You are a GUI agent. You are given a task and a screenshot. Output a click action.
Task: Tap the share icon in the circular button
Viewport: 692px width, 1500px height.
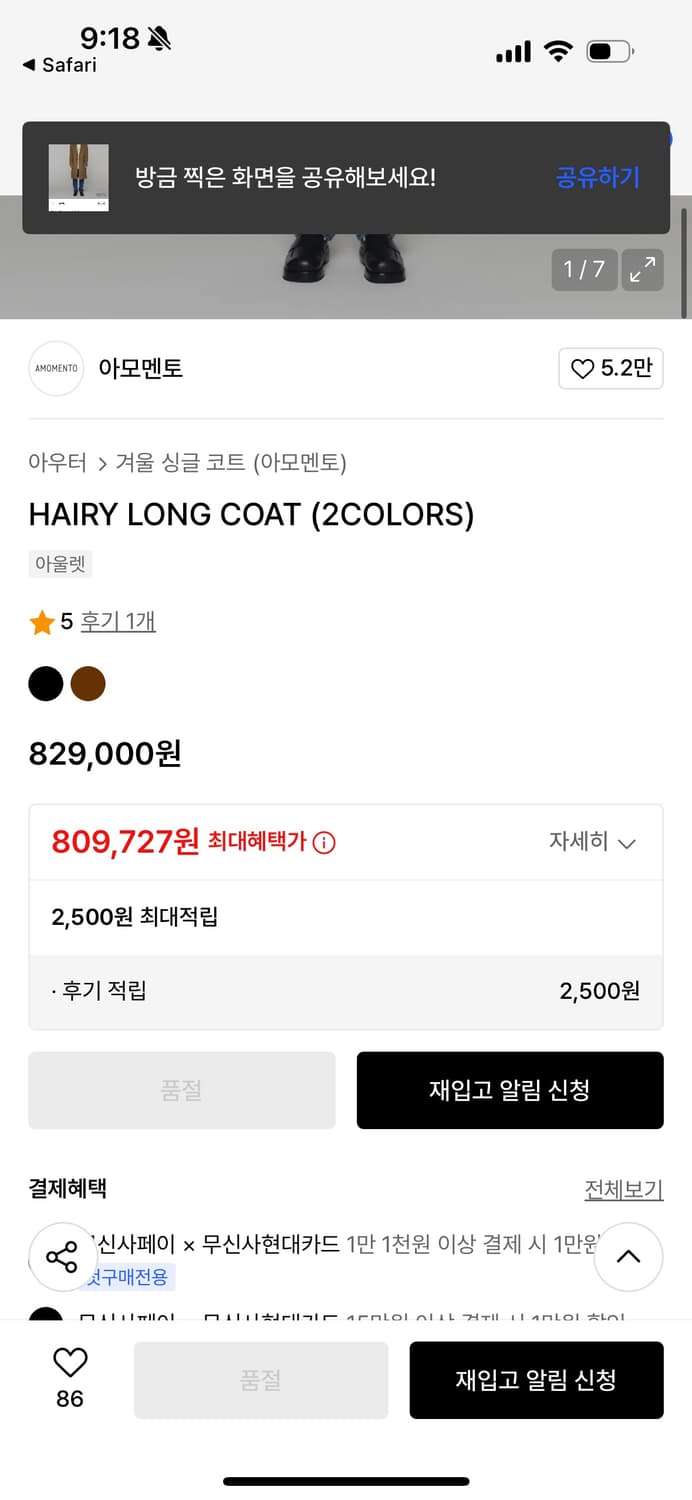click(62, 1257)
